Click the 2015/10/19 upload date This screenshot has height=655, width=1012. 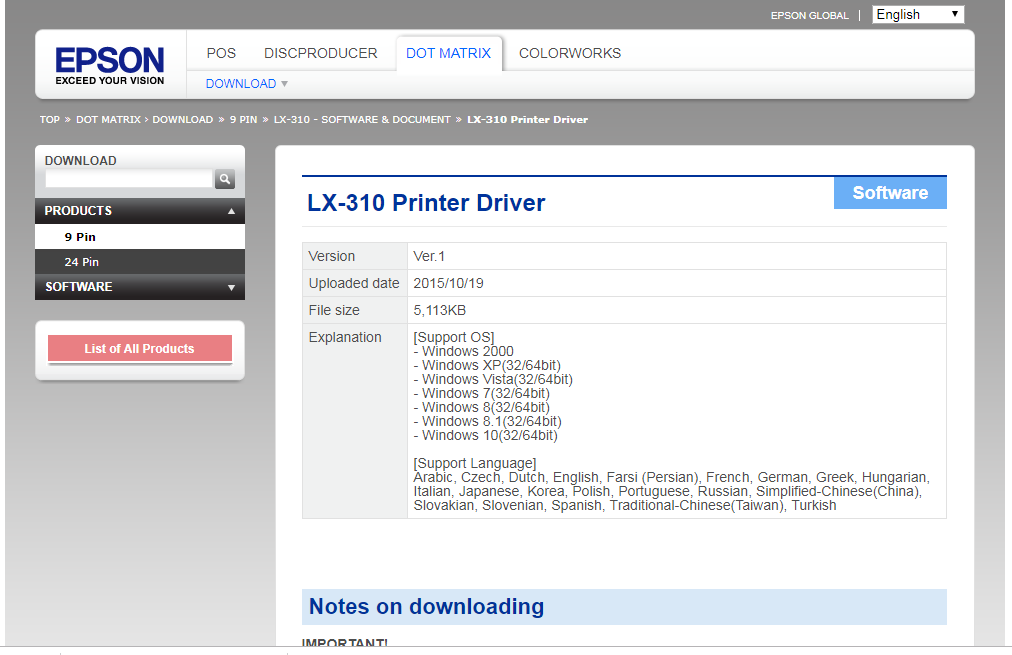pos(449,283)
